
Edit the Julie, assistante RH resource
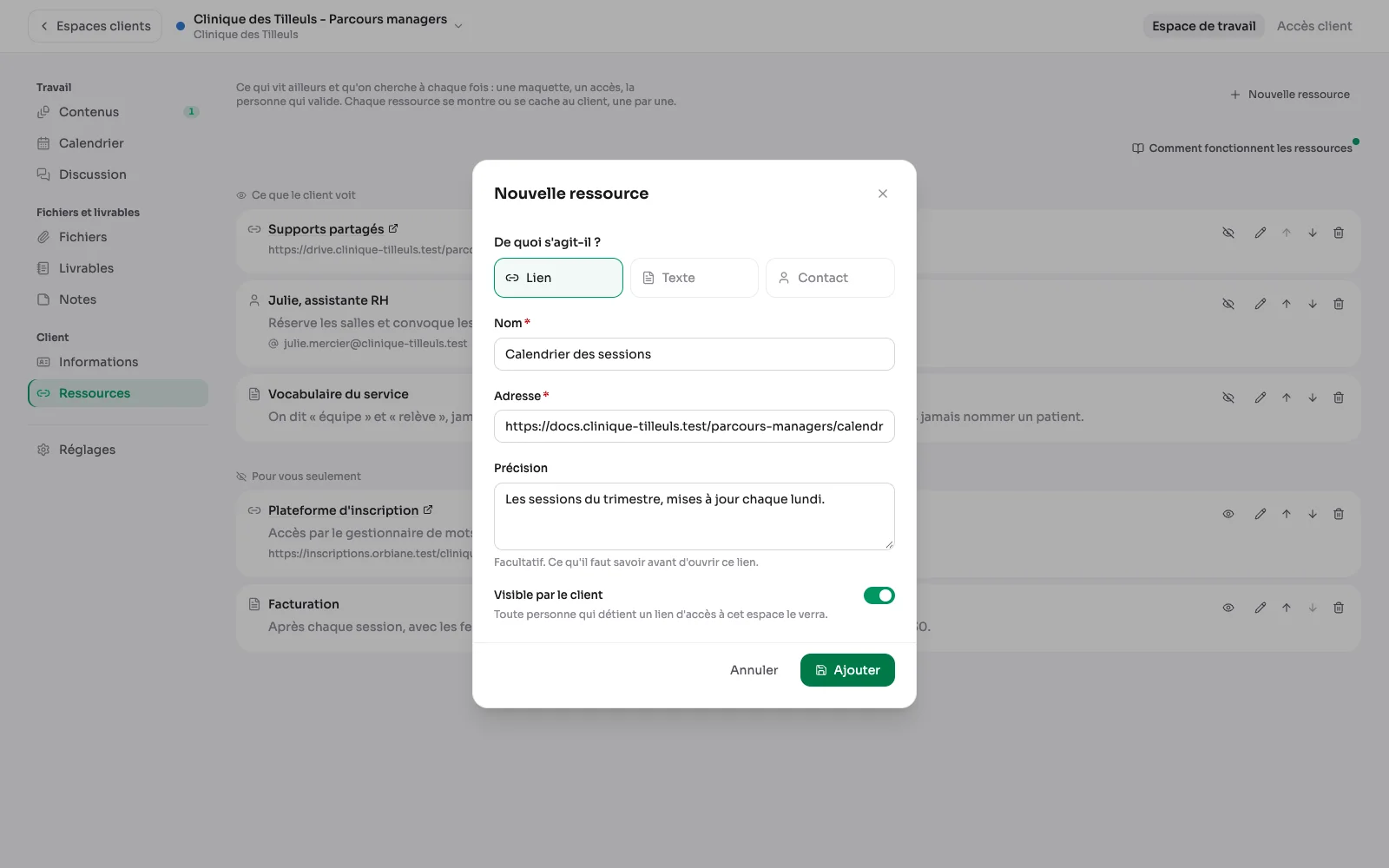pyautogui.click(x=1261, y=304)
